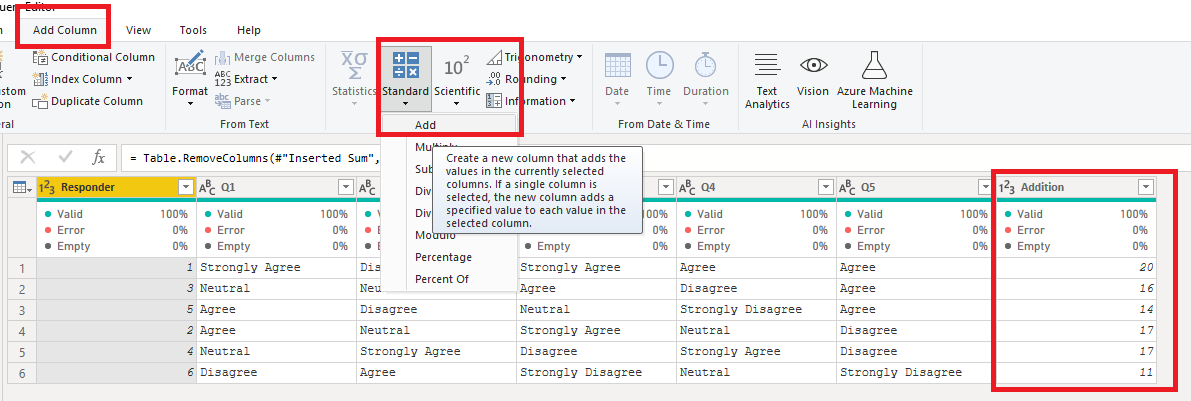
Task: Click the Date column tool
Action: tap(618, 78)
